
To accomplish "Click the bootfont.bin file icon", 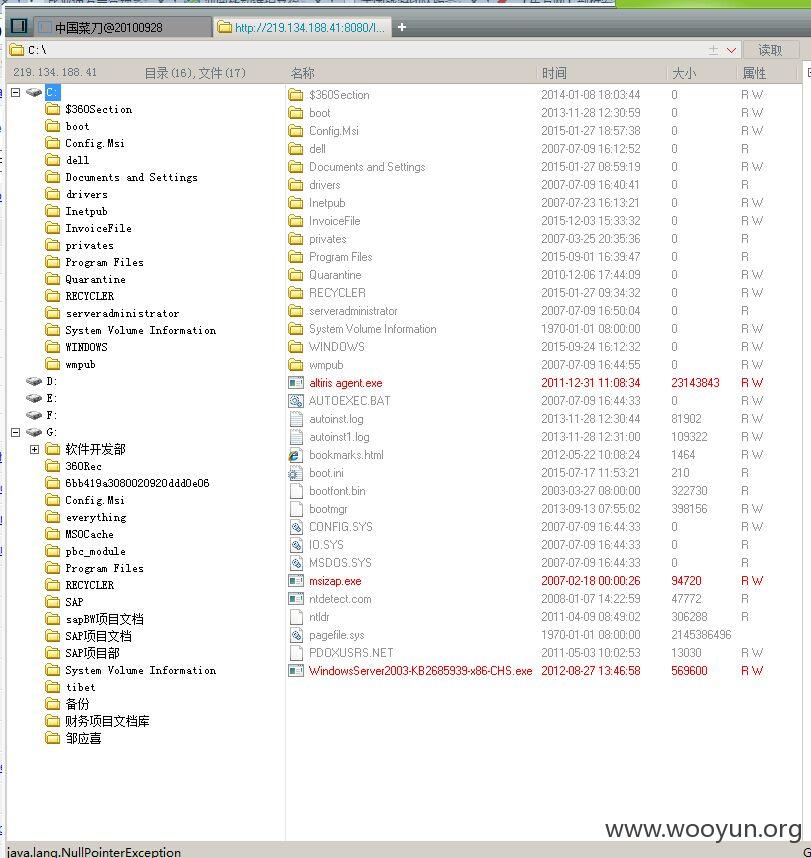I will click(296, 491).
